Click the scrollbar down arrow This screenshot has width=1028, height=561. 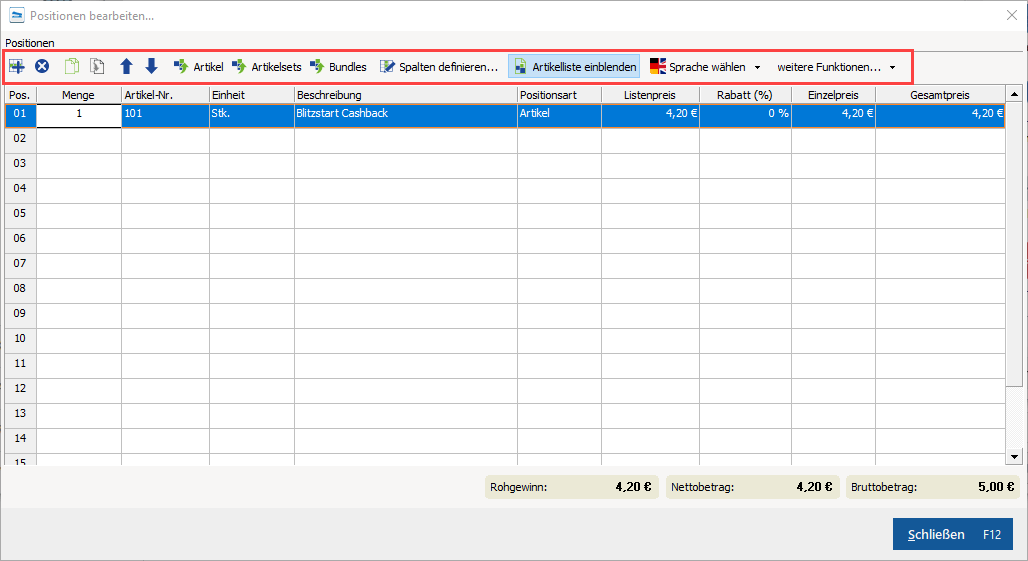1014,457
